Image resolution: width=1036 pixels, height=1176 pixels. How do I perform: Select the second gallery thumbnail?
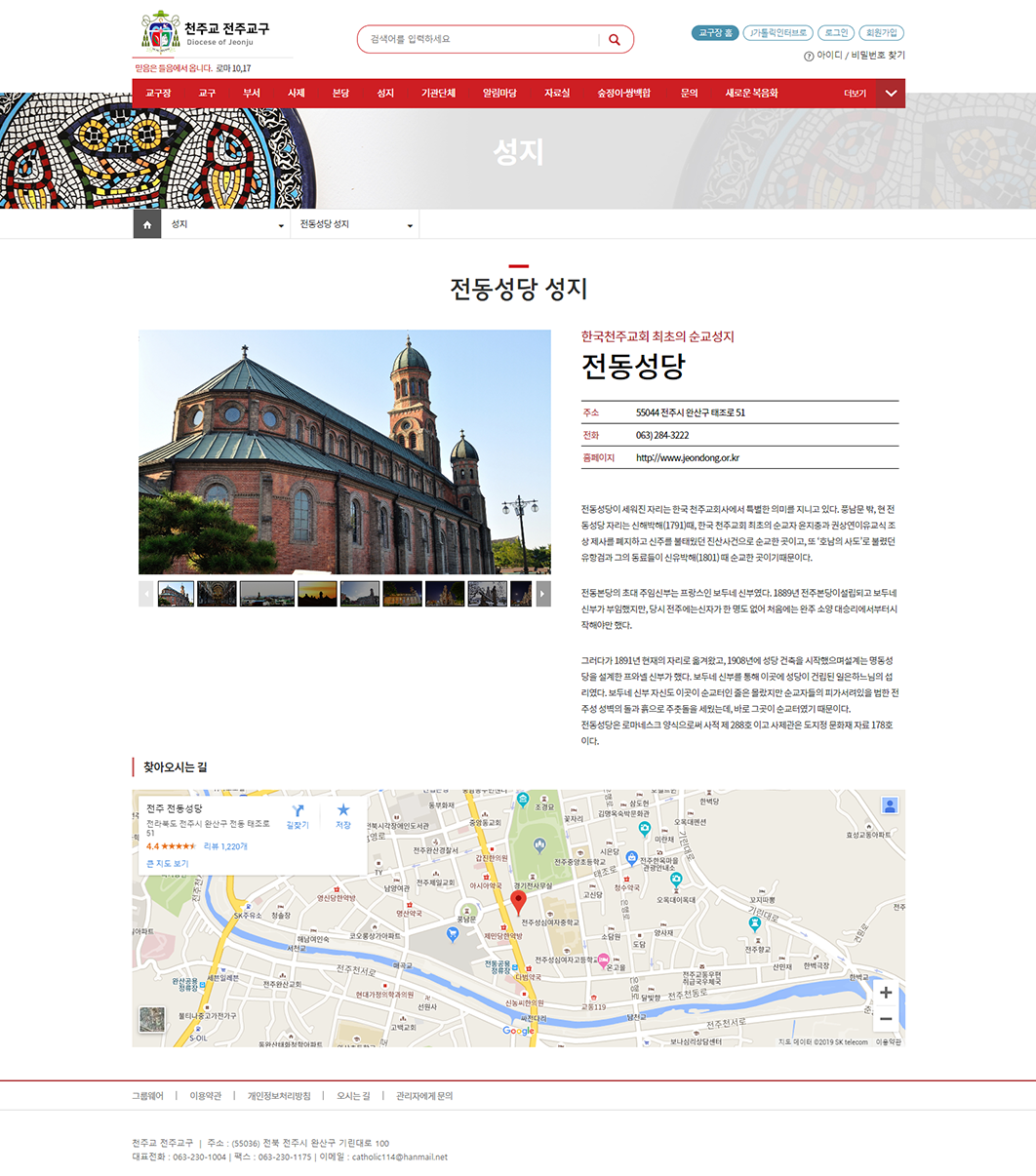pyautogui.click(x=217, y=594)
